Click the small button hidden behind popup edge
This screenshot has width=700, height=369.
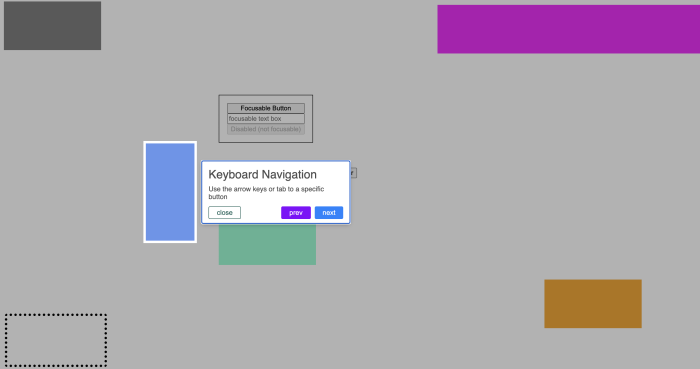click(354, 173)
